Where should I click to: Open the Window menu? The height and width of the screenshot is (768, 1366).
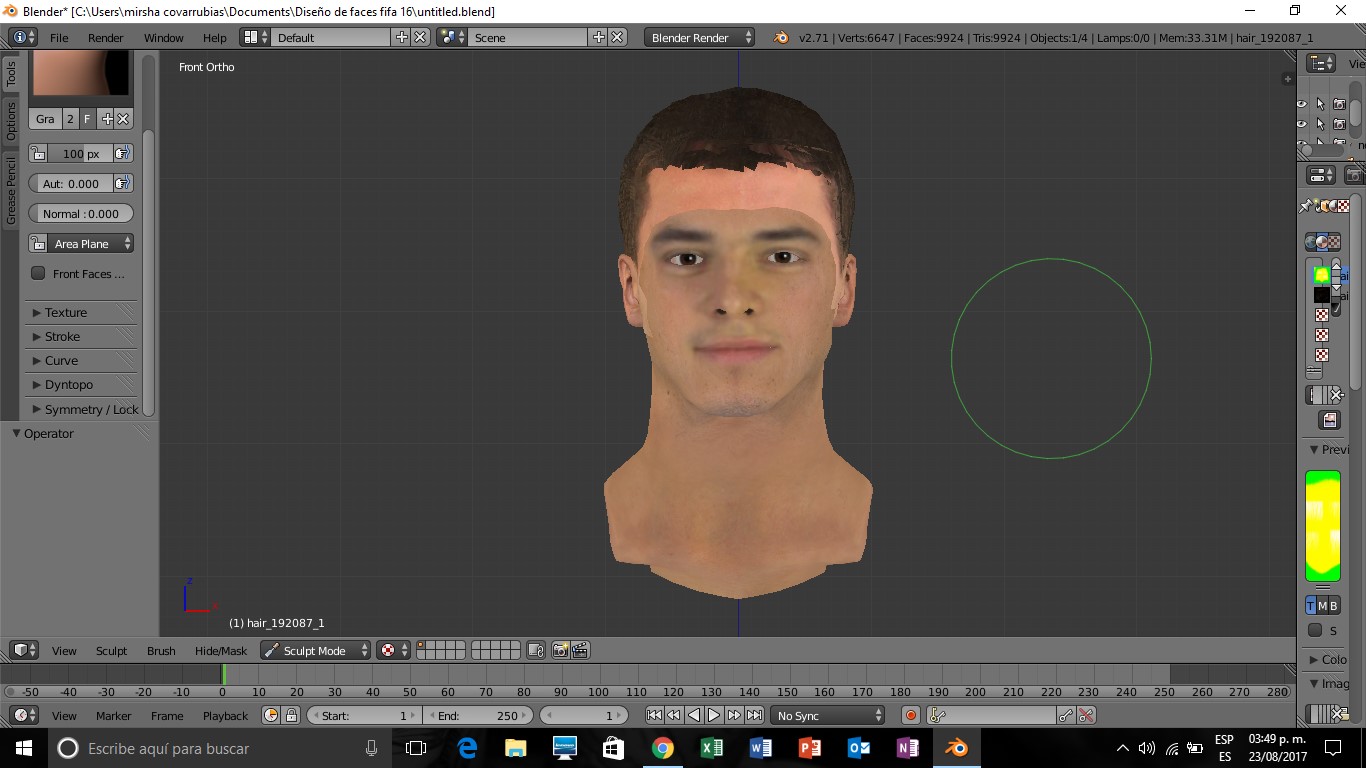(163, 37)
